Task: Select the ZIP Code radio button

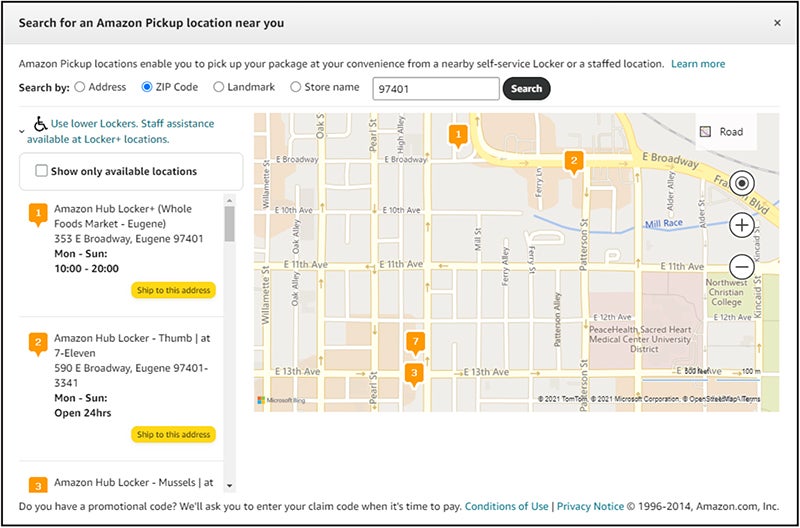Action: tap(147, 87)
